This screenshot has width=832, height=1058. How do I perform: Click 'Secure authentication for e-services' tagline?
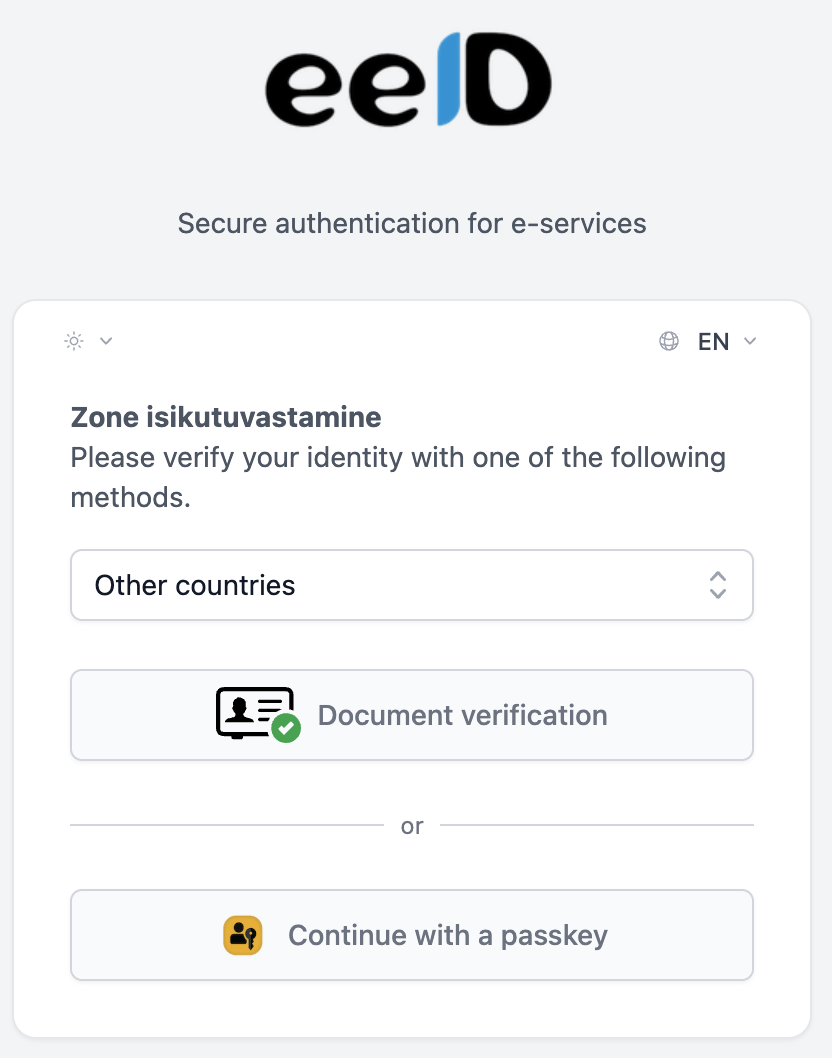412,223
